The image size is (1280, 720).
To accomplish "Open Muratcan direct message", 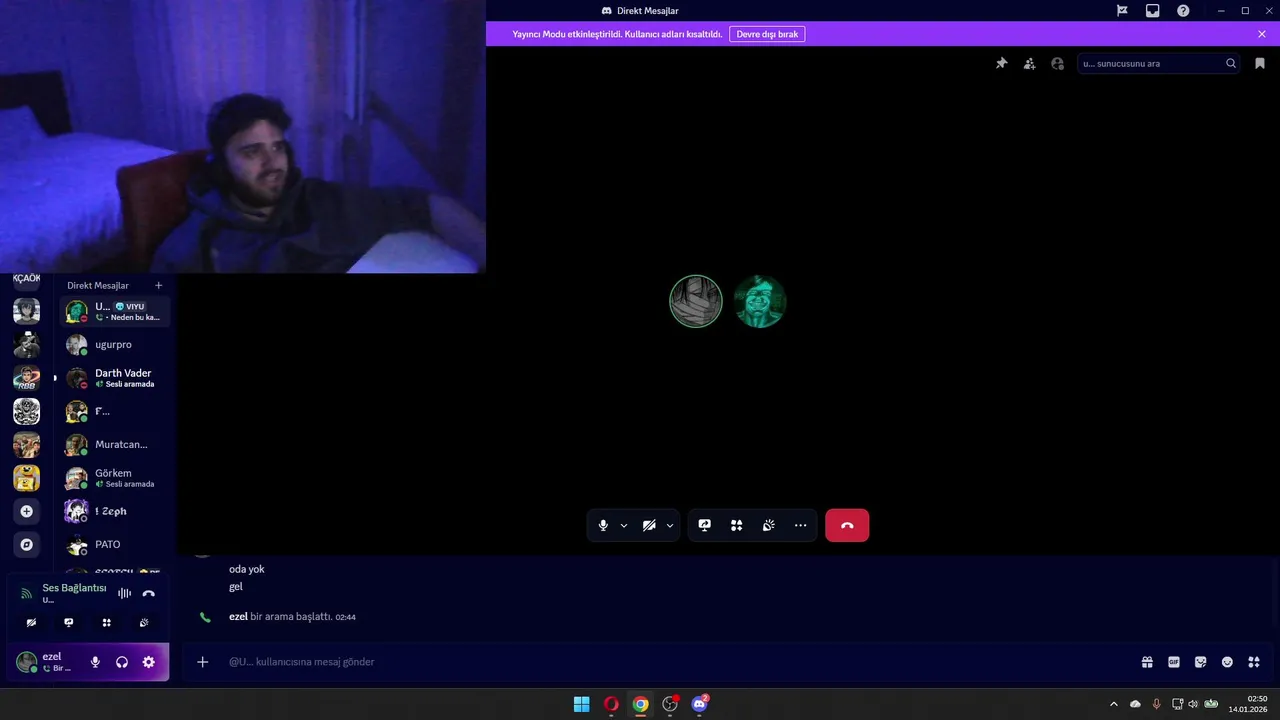I will [x=115, y=444].
